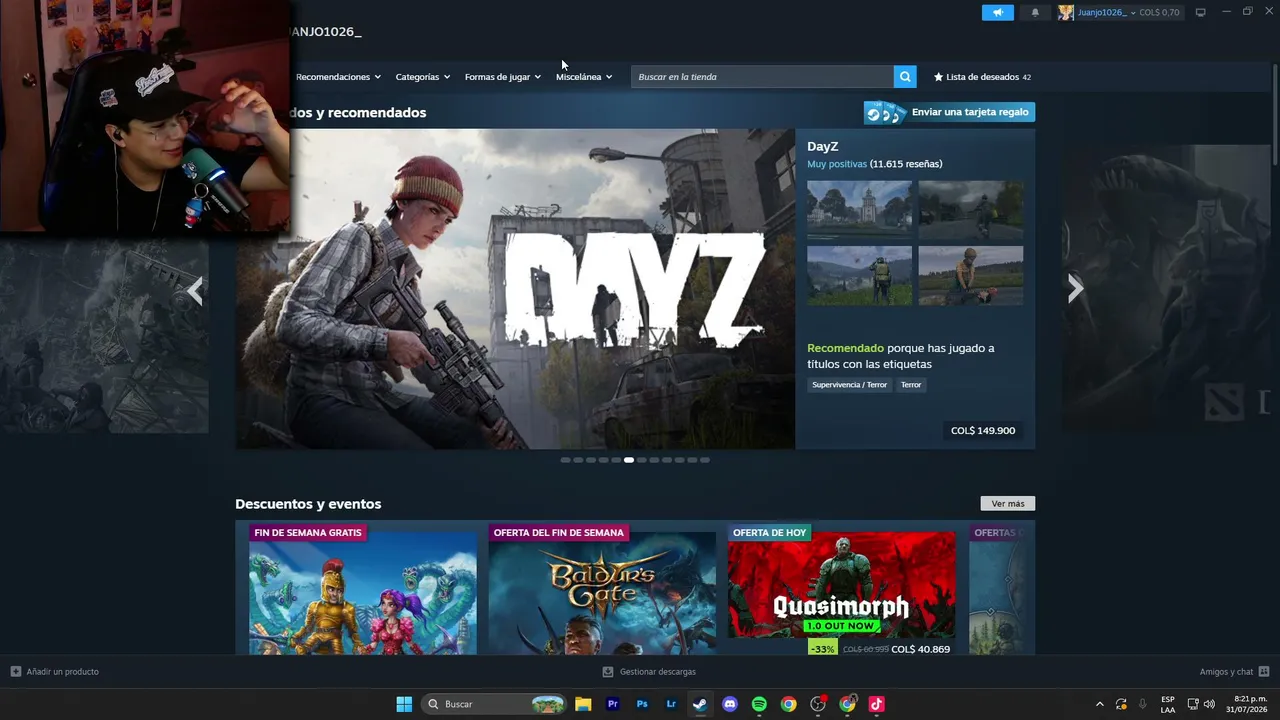Click the DayZ main featured banner image

click(515, 289)
